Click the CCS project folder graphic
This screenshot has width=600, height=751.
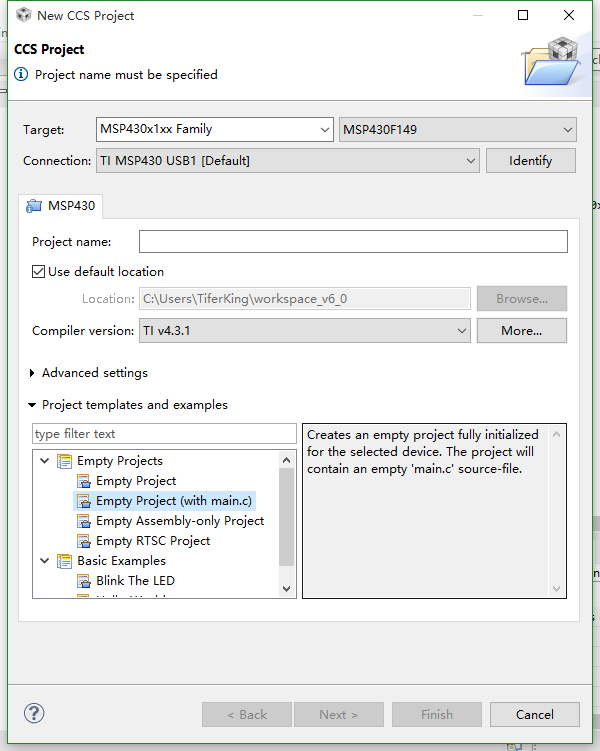point(551,61)
